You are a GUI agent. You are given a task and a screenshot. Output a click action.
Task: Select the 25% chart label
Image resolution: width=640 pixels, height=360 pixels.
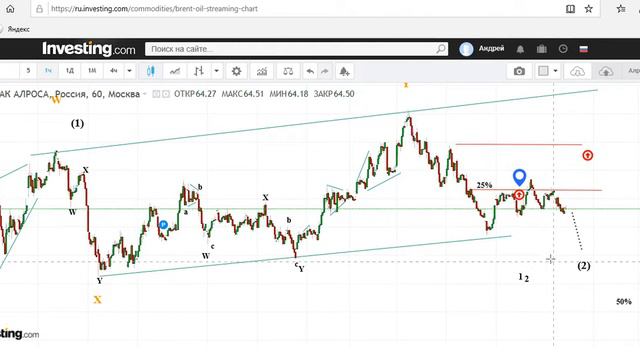(x=484, y=185)
